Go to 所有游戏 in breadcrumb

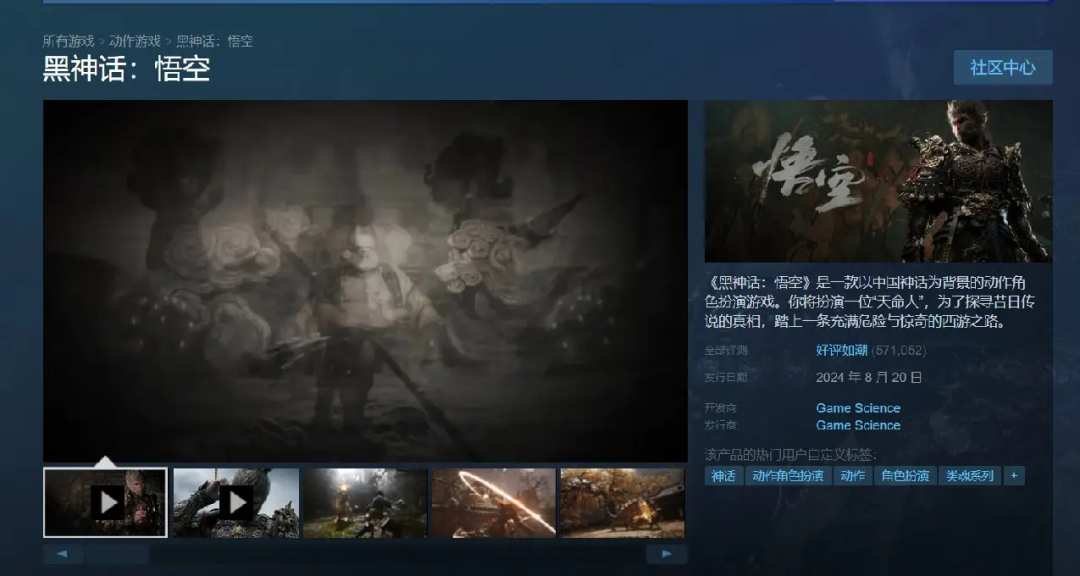click(68, 41)
